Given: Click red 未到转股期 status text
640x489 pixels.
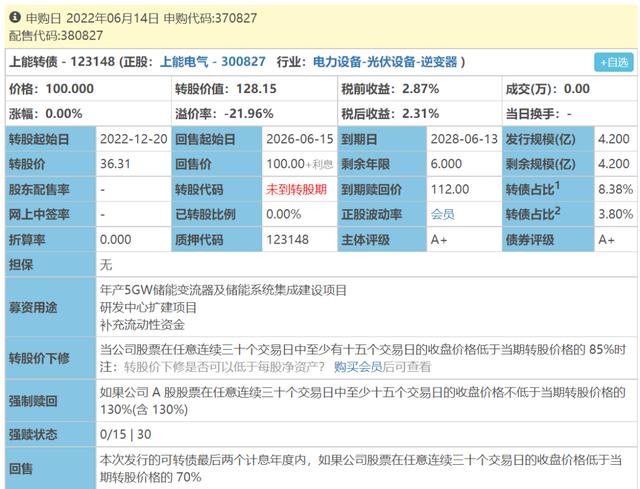Looking at the screenshot, I should pyautogui.click(x=296, y=189).
